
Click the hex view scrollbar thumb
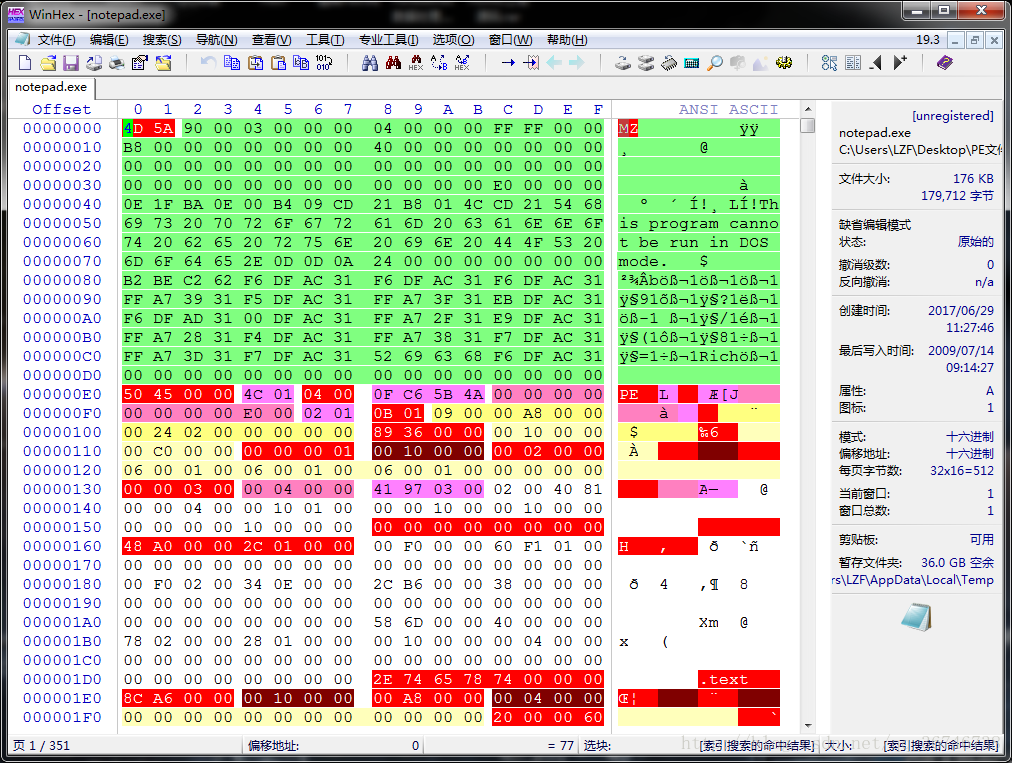[807, 125]
